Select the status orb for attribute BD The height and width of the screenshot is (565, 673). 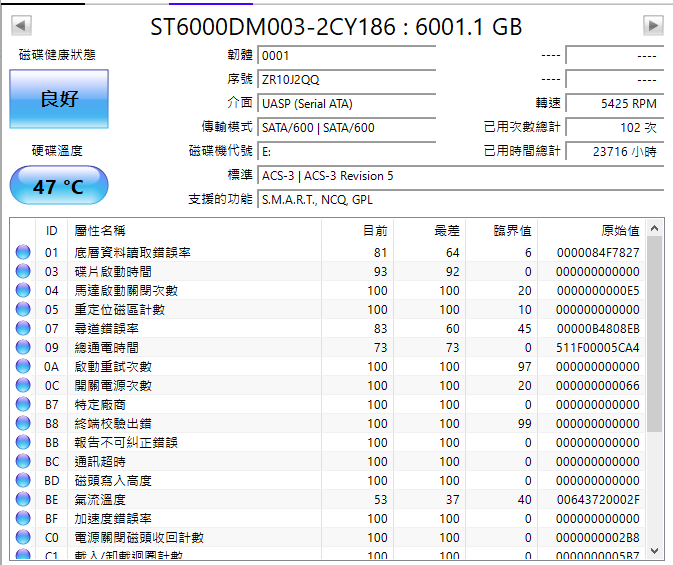pos(23,480)
